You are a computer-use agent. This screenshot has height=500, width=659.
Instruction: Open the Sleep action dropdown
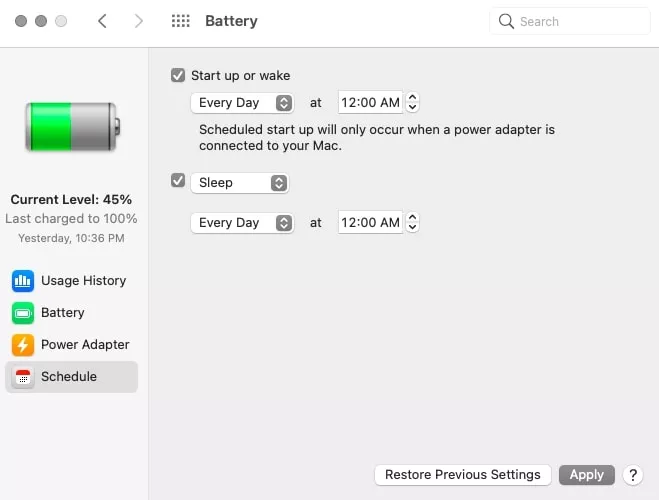click(x=240, y=183)
